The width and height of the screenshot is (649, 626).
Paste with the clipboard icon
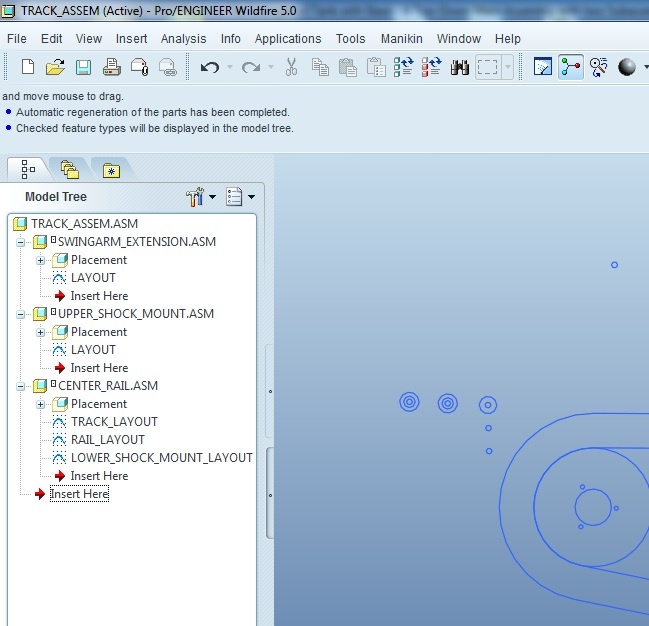[348, 67]
